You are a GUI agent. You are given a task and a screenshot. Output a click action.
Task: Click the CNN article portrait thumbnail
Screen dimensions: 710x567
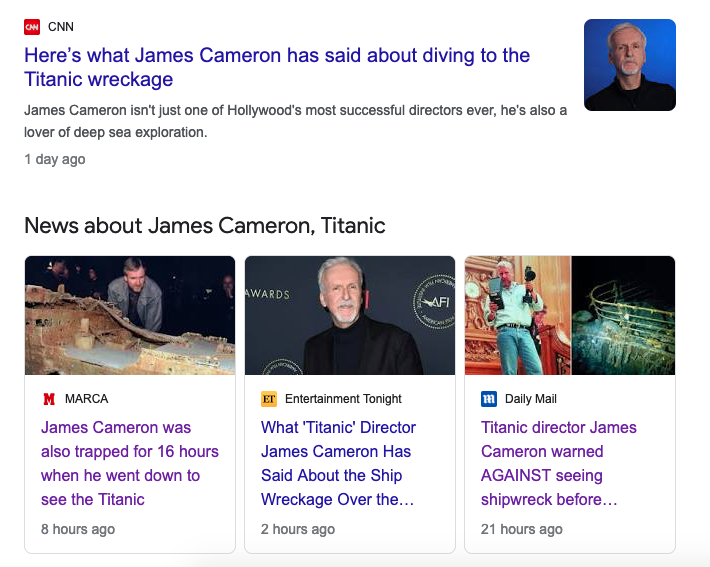[x=630, y=65]
